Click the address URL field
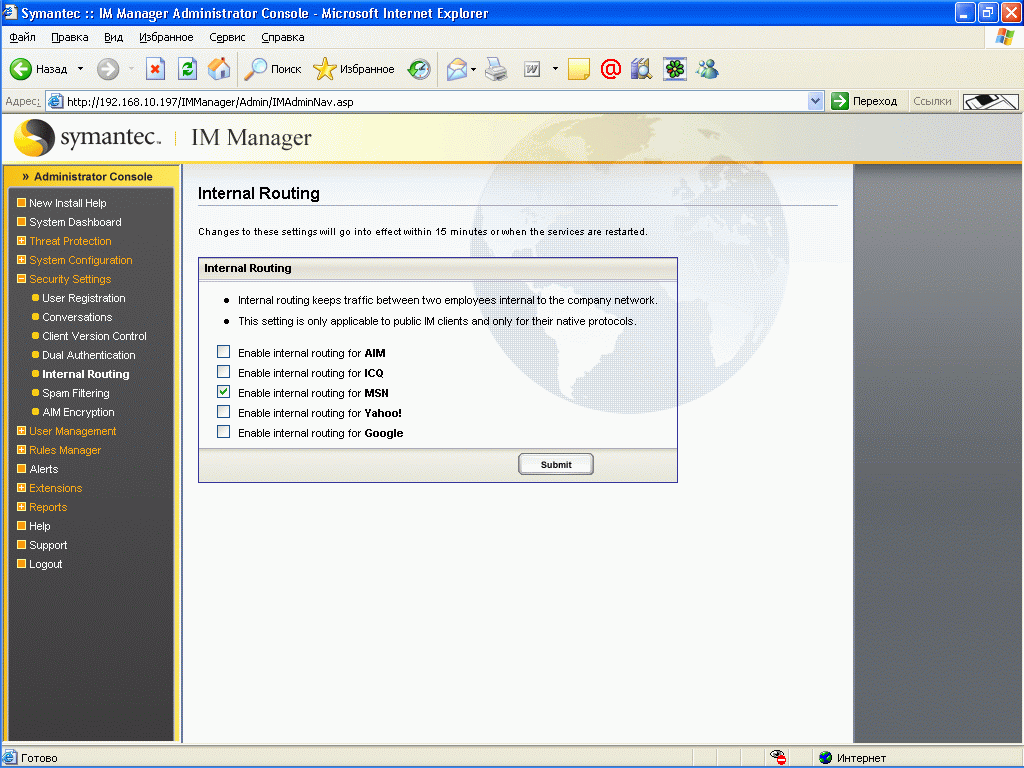 [435, 101]
